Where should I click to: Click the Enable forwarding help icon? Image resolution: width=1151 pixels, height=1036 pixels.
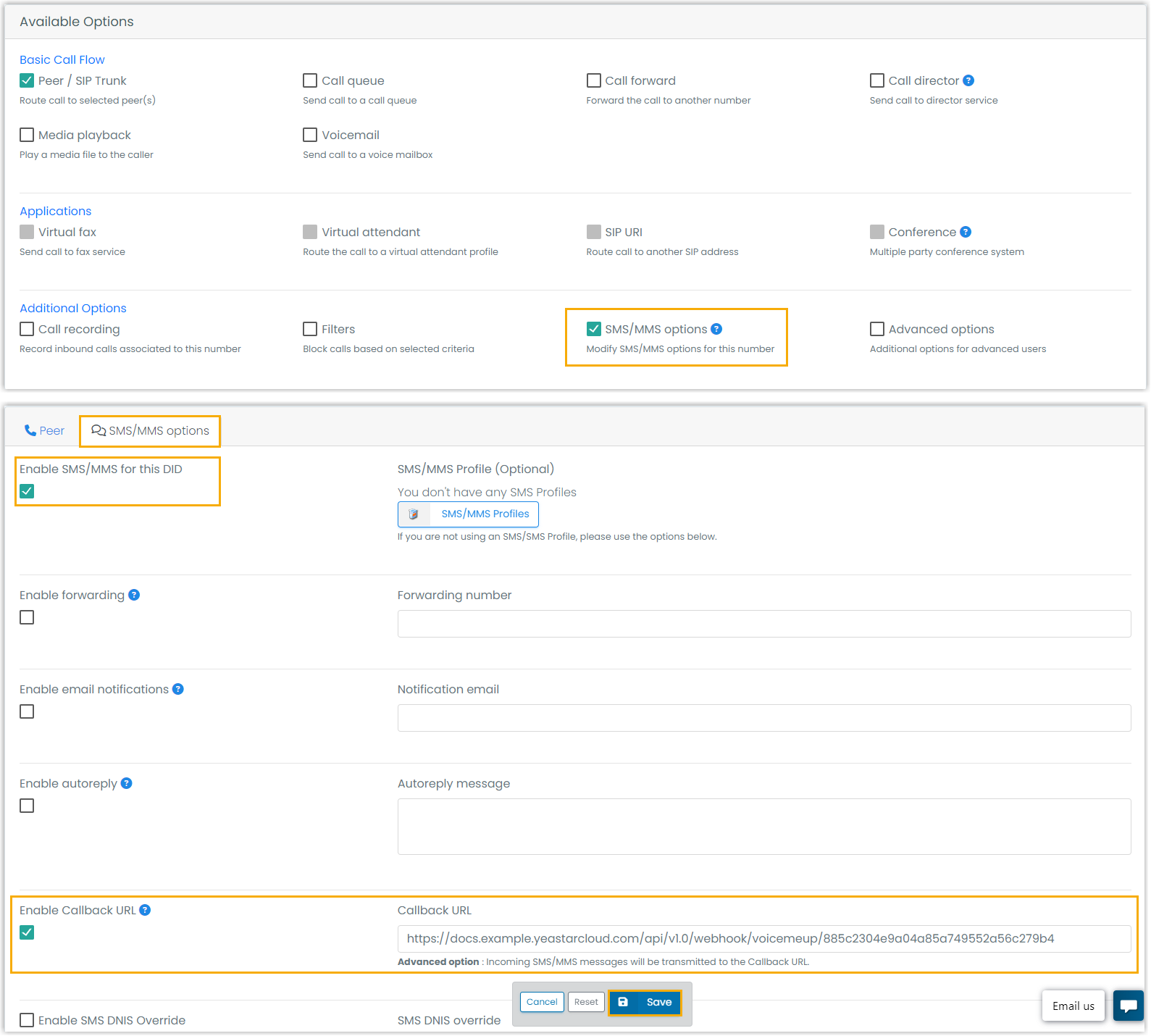(x=134, y=595)
